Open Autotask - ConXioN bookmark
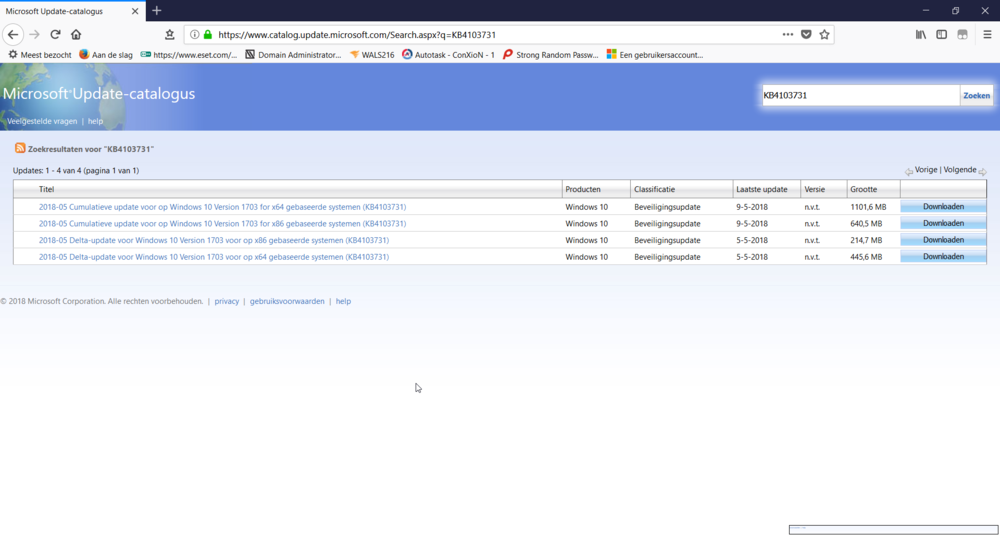The image size is (1000, 536). (x=448, y=55)
